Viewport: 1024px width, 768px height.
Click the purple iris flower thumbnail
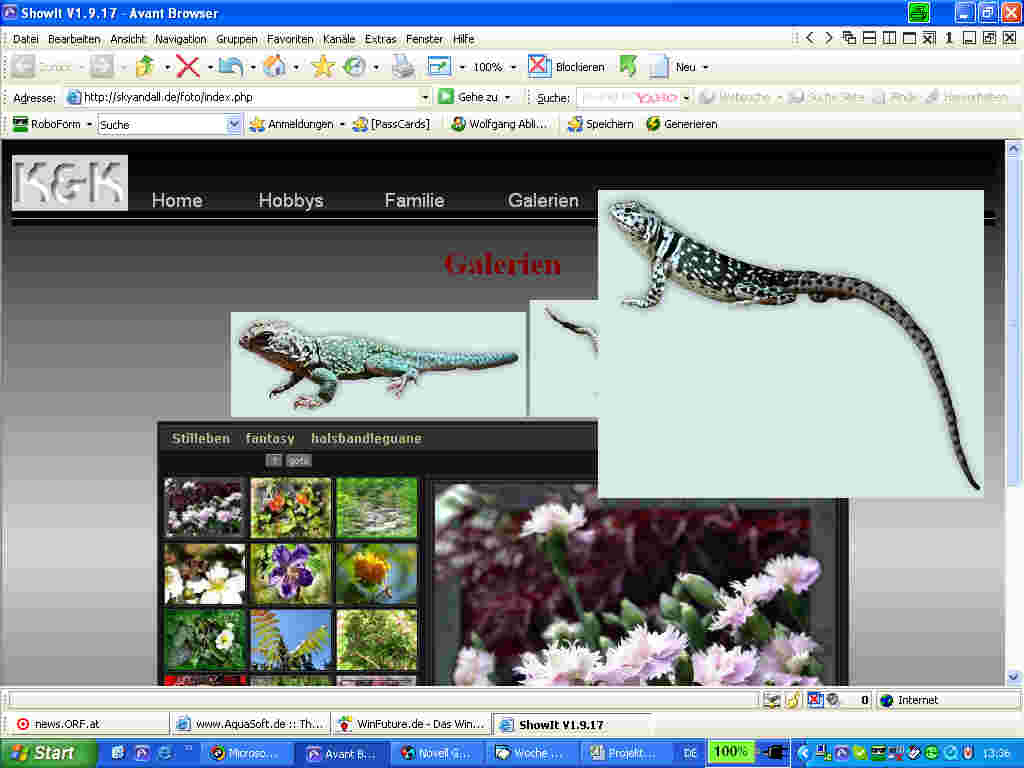coord(290,573)
